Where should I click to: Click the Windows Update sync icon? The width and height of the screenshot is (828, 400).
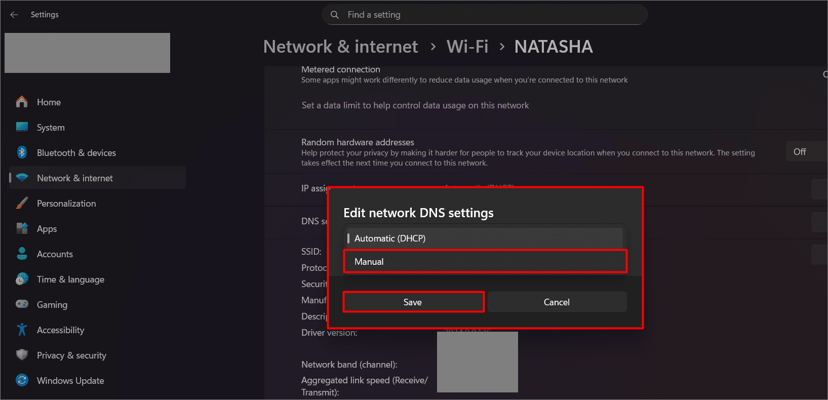tap(22, 380)
